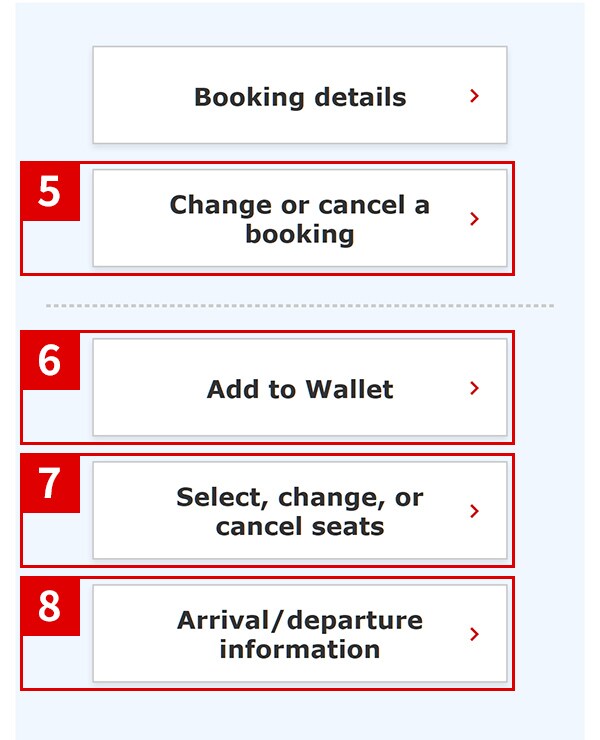Open the Booking details button
The height and width of the screenshot is (740, 600).
[300, 95]
